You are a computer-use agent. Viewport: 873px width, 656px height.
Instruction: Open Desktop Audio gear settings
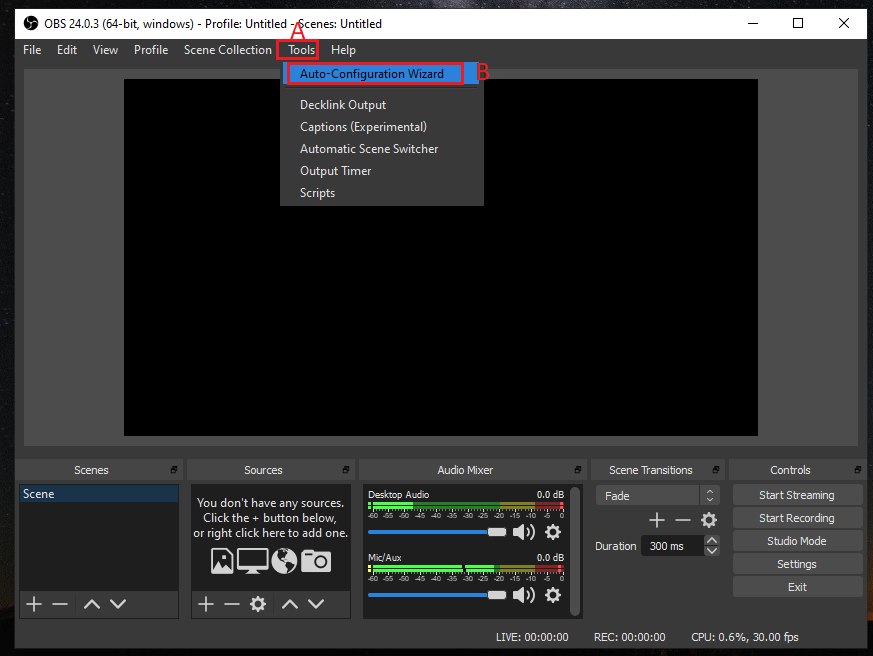(x=553, y=532)
